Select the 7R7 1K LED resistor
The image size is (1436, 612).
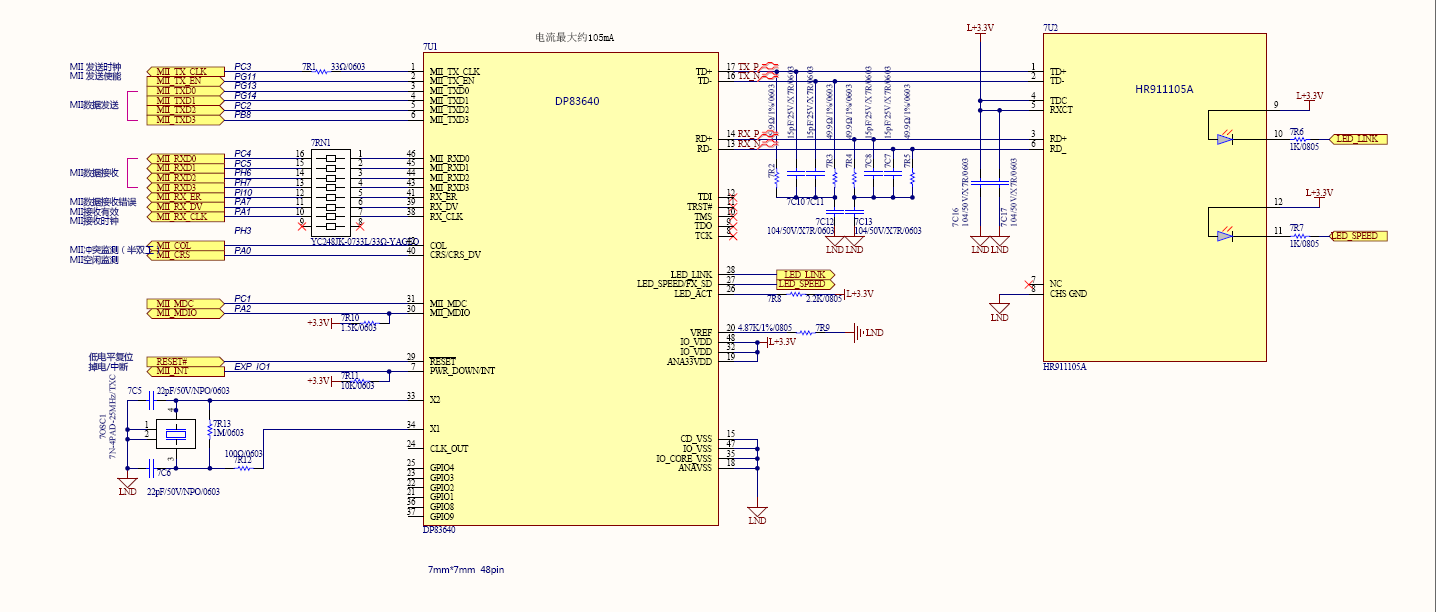pyautogui.click(x=1298, y=236)
